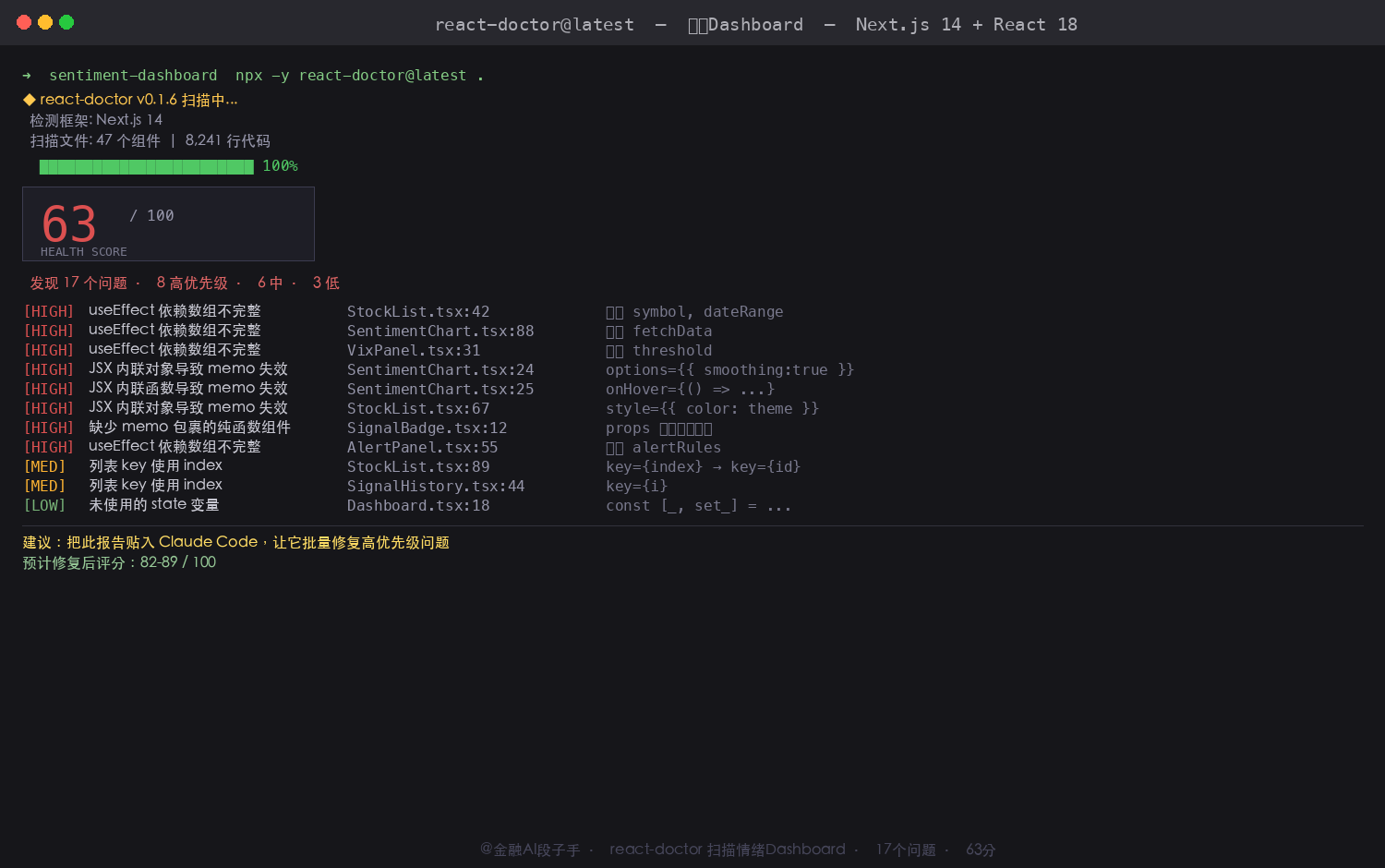Click the key={index} → key={id} detail
The image size is (1385, 868).
click(704, 467)
